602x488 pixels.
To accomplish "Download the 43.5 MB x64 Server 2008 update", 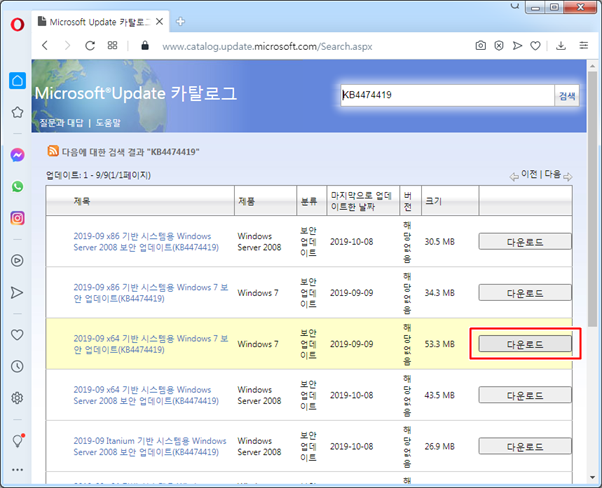I will tap(525, 395).
